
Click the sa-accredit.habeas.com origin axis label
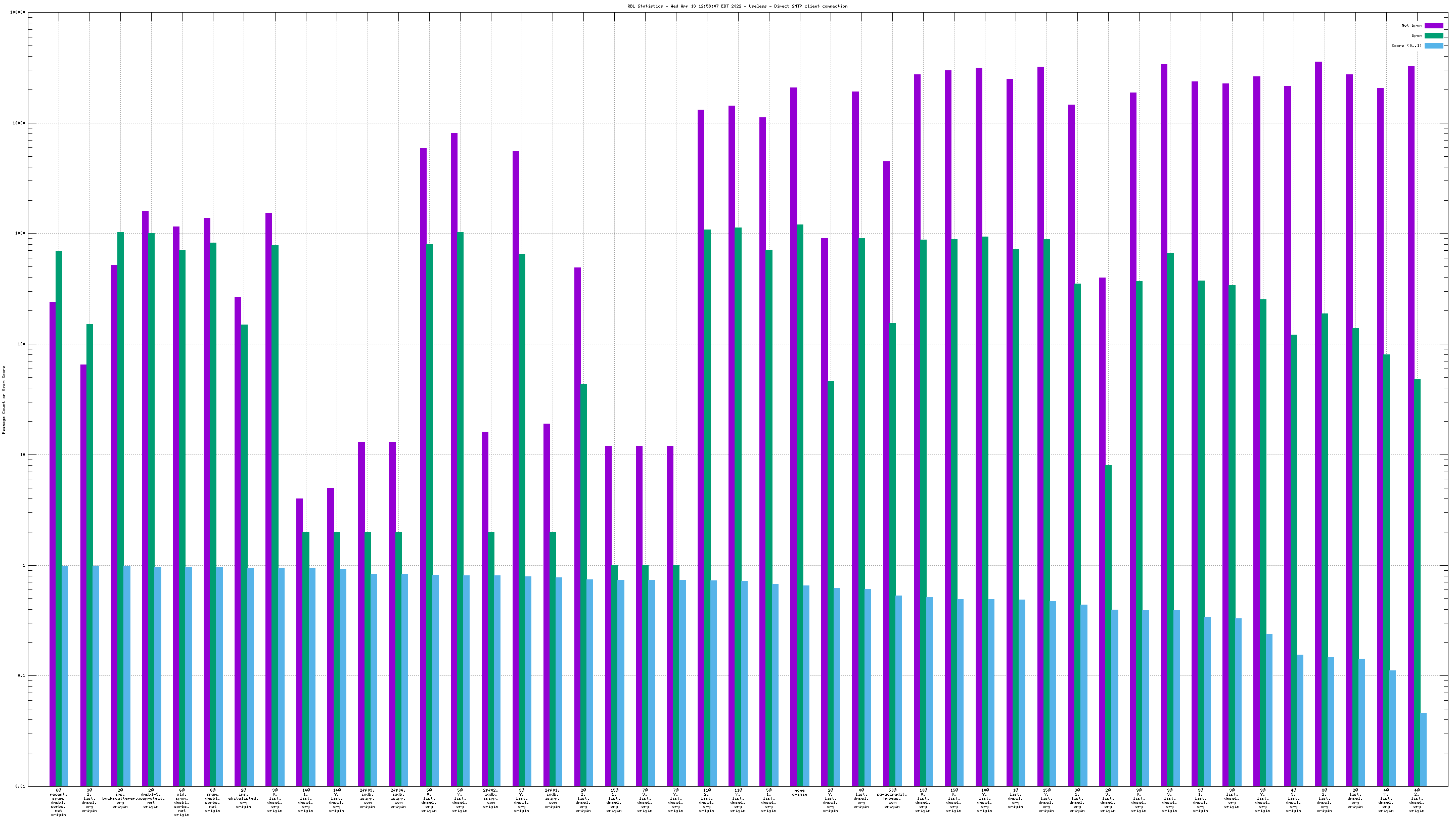pyautogui.click(x=892, y=798)
